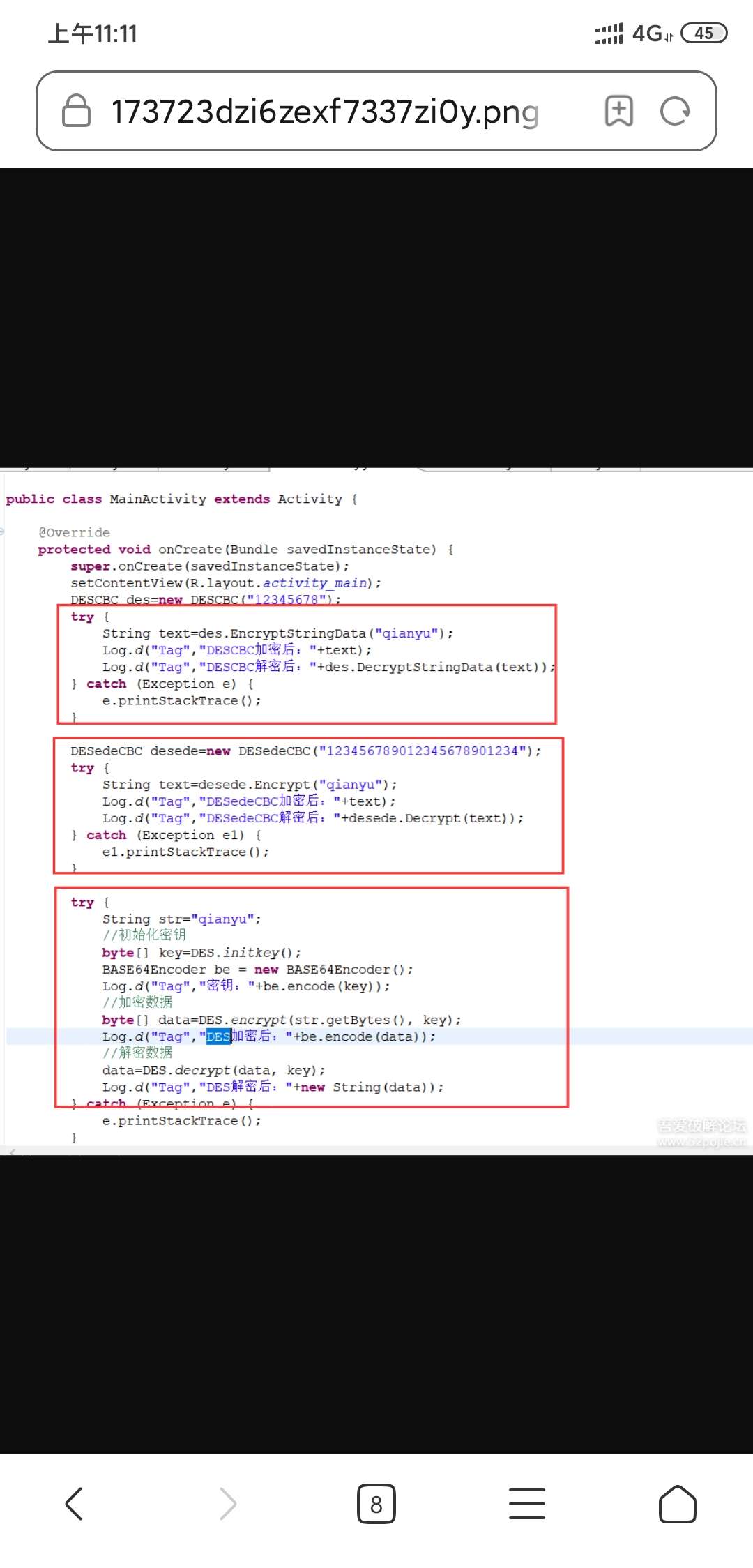Screen dimensions: 753x1568
Task: Tap the lock icon in address bar
Action: coord(77,111)
